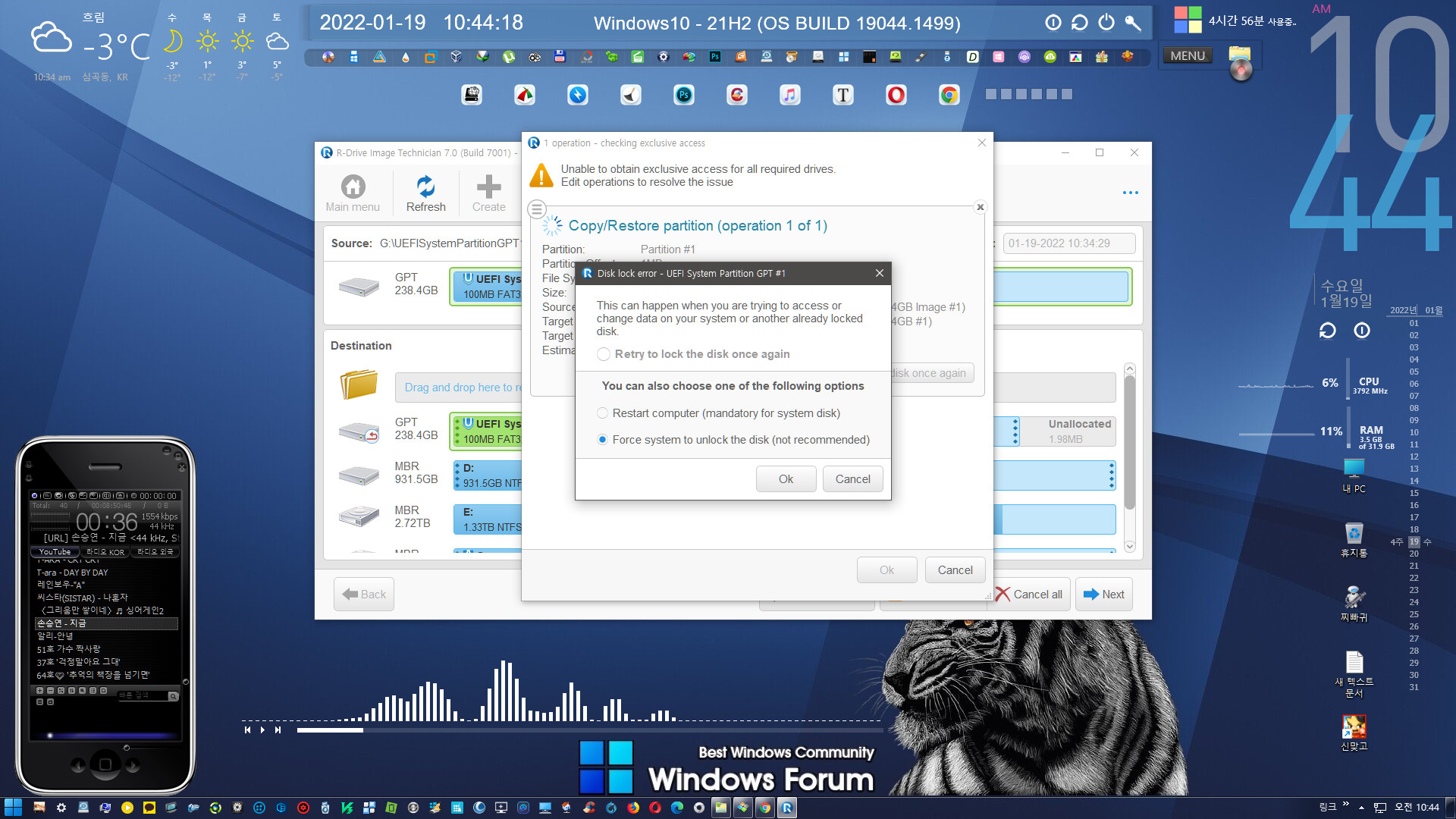This screenshot has width=1456, height=819.
Task: Select Restart computer option
Action: click(602, 413)
